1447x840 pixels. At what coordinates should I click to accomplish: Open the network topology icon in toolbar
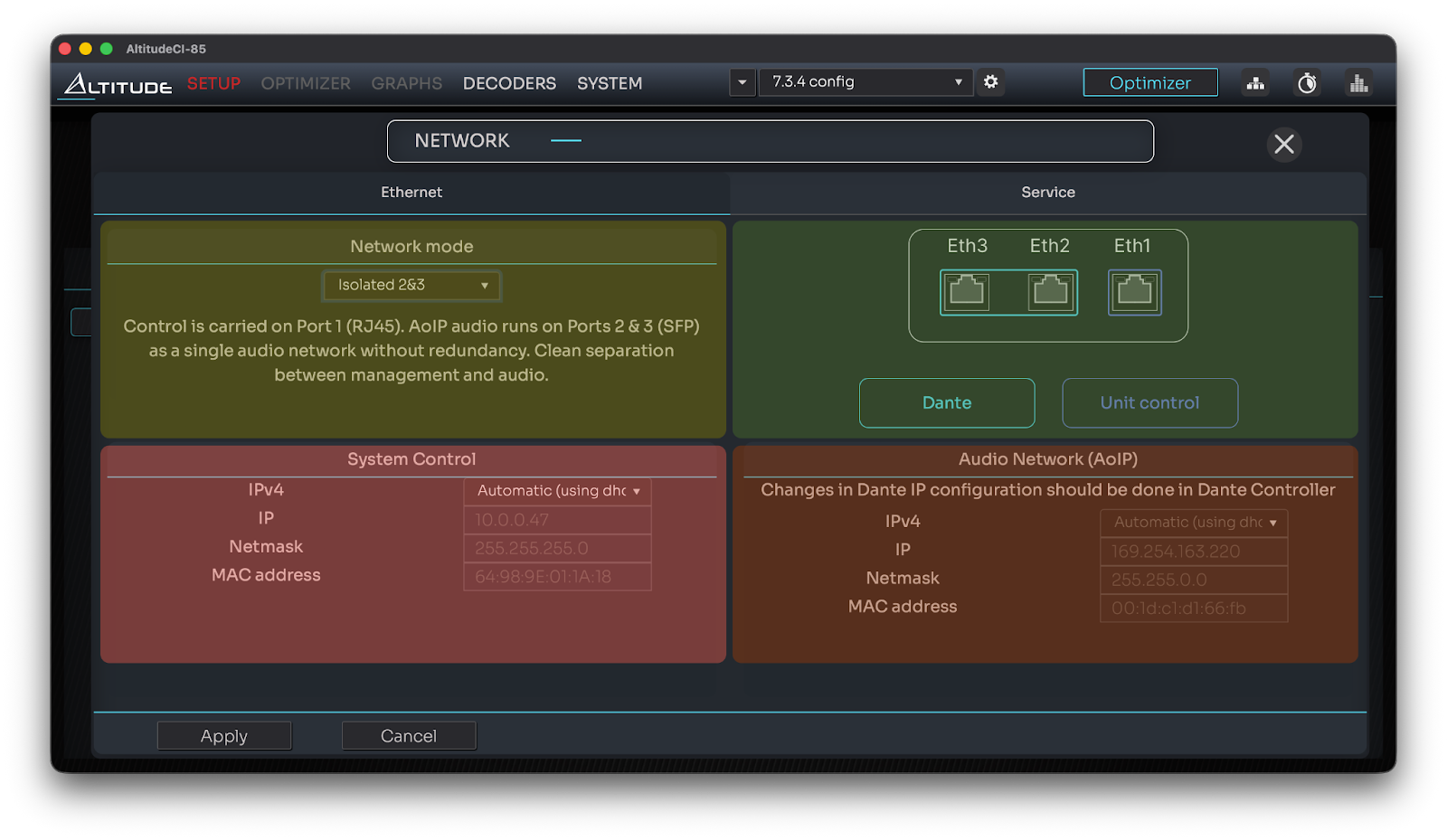click(1255, 83)
